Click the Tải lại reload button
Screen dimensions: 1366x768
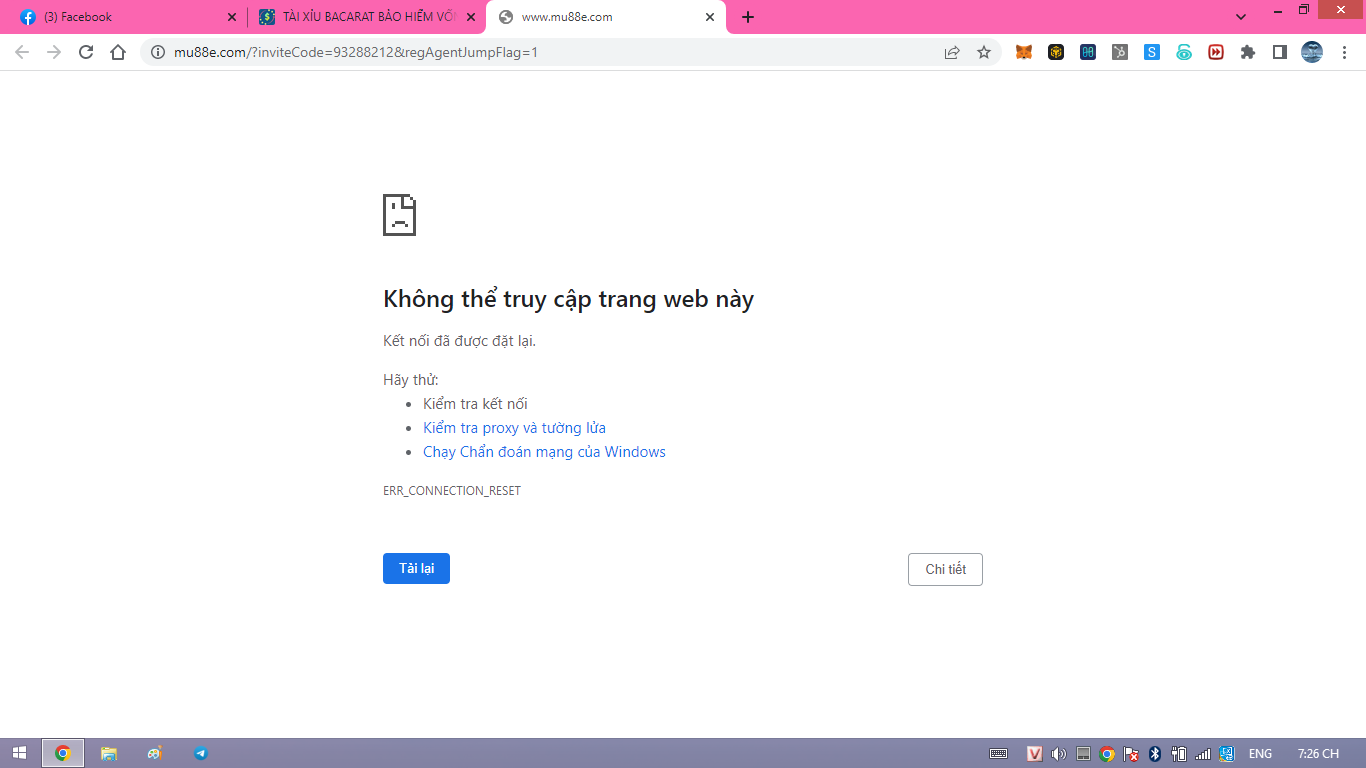click(416, 568)
